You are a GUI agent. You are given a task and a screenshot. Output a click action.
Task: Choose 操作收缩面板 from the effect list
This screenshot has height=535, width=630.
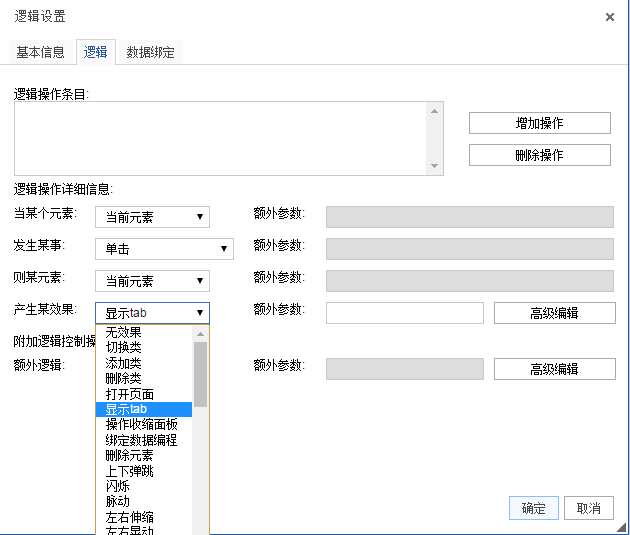pos(144,425)
